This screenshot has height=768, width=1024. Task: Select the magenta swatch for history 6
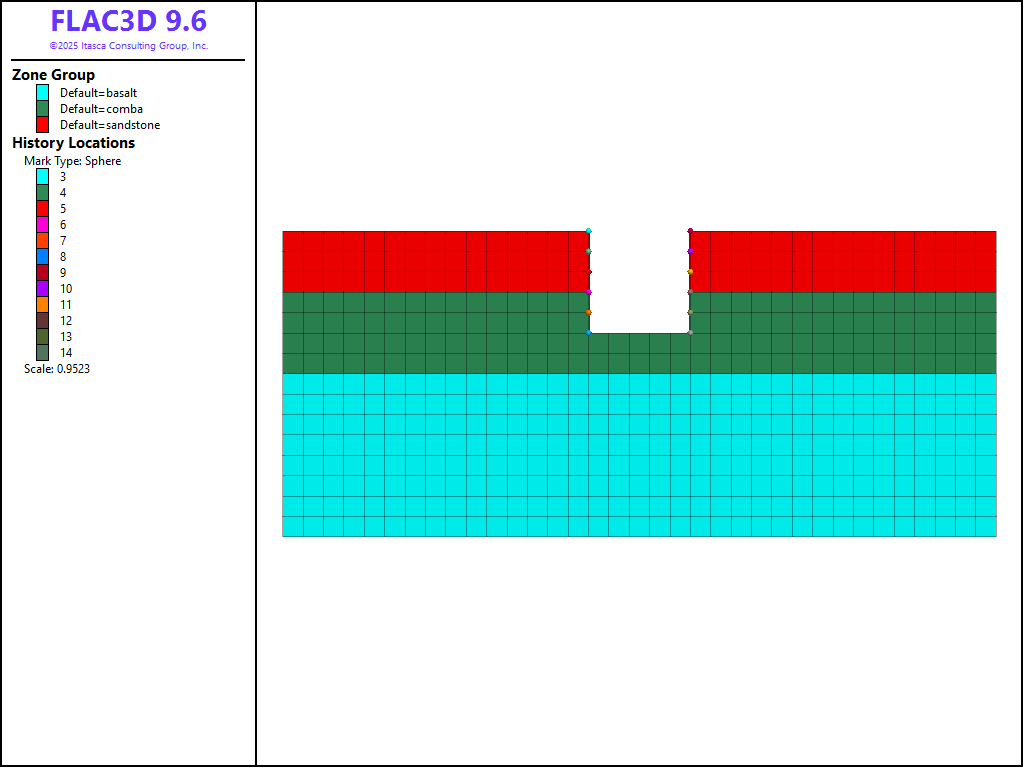pyautogui.click(x=43, y=225)
